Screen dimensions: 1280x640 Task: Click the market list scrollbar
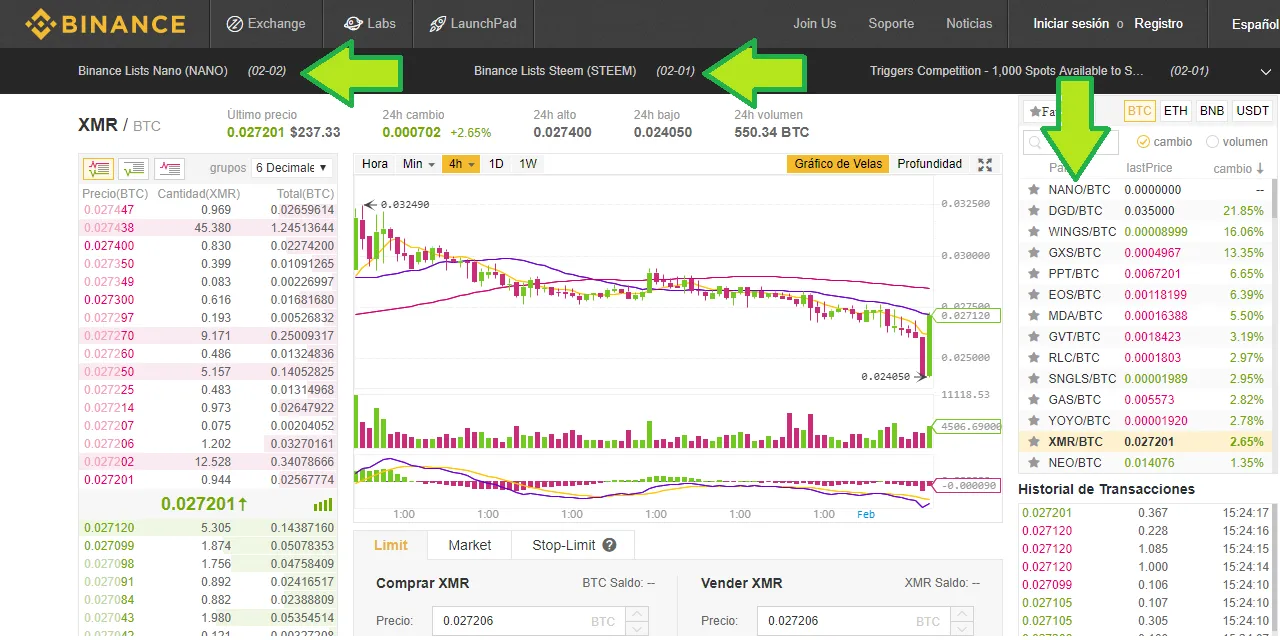(x=1274, y=199)
